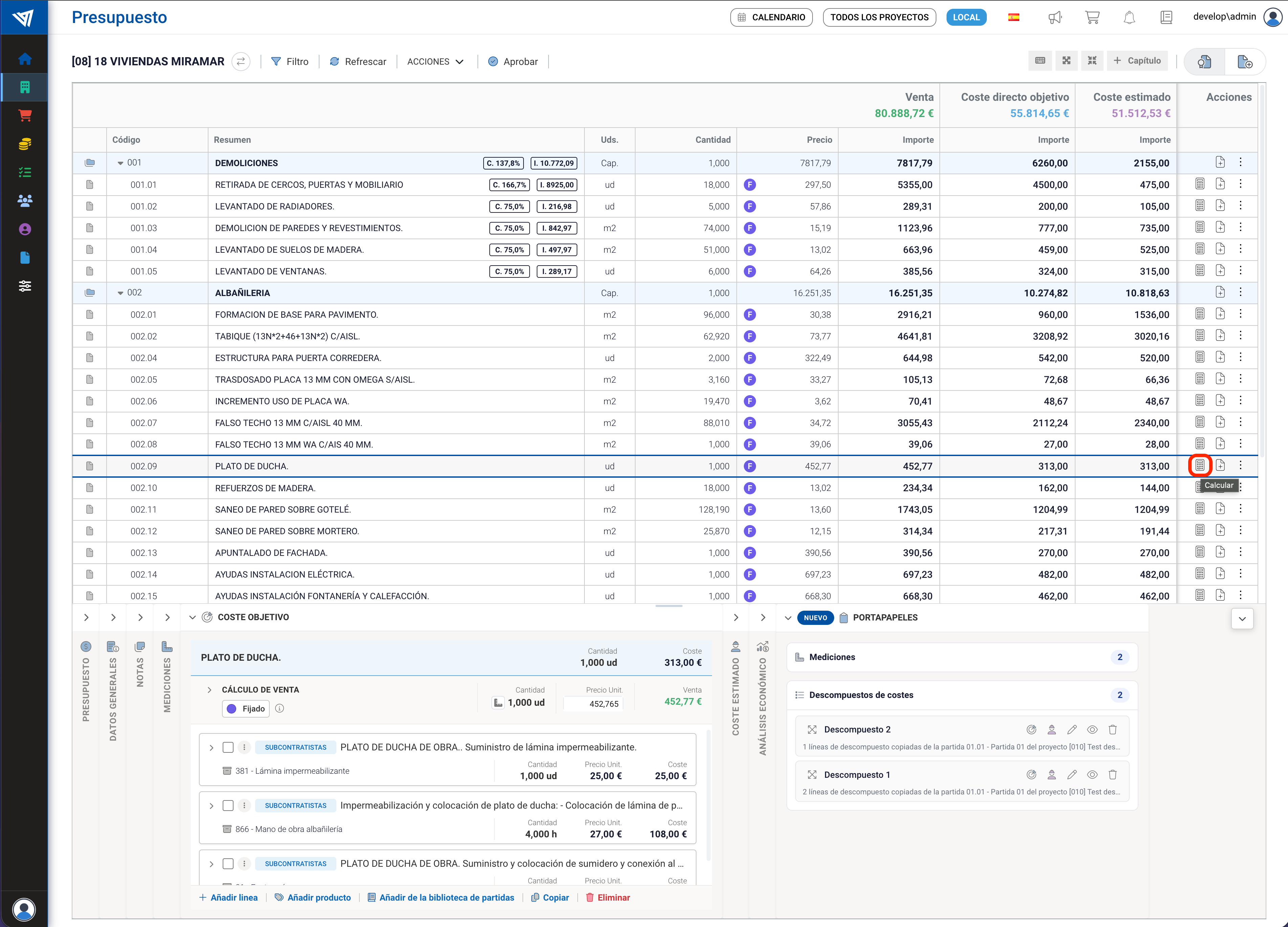Click the megaphone announcements icon
The height and width of the screenshot is (927, 1288).
point(1054,17)
